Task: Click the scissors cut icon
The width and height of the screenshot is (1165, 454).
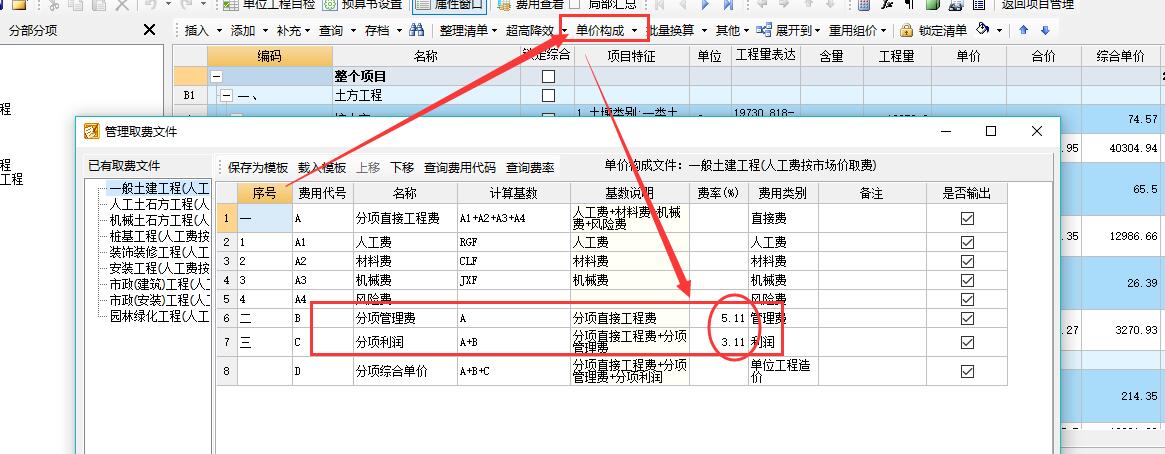Action: coord(54,4)
